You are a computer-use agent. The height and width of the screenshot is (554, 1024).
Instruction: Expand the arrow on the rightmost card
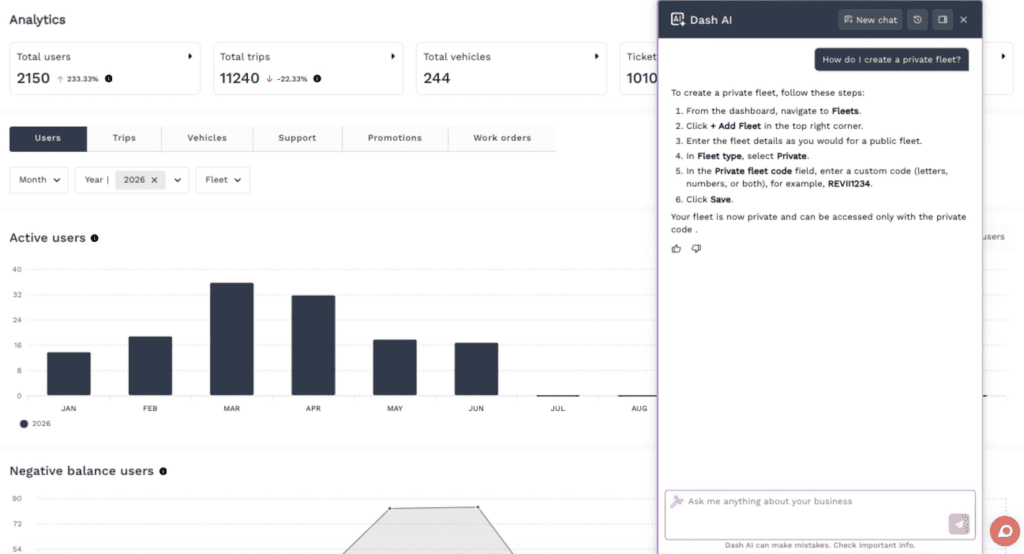1003,57
